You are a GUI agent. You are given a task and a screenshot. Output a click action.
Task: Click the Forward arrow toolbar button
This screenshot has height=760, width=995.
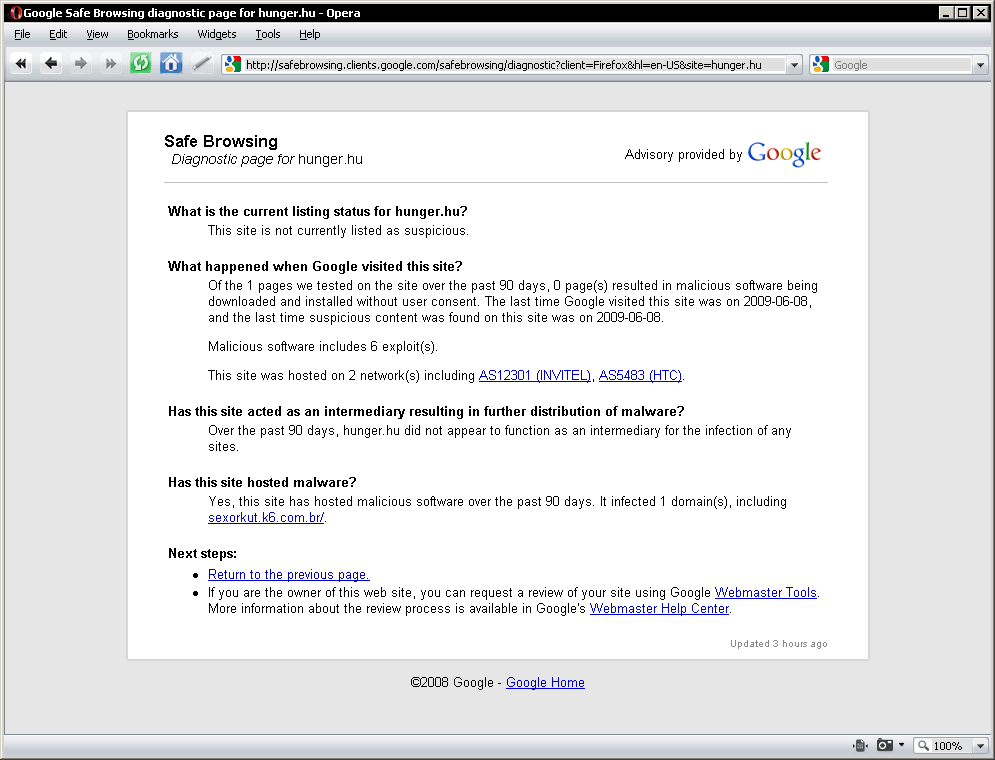tap(81, 63)
